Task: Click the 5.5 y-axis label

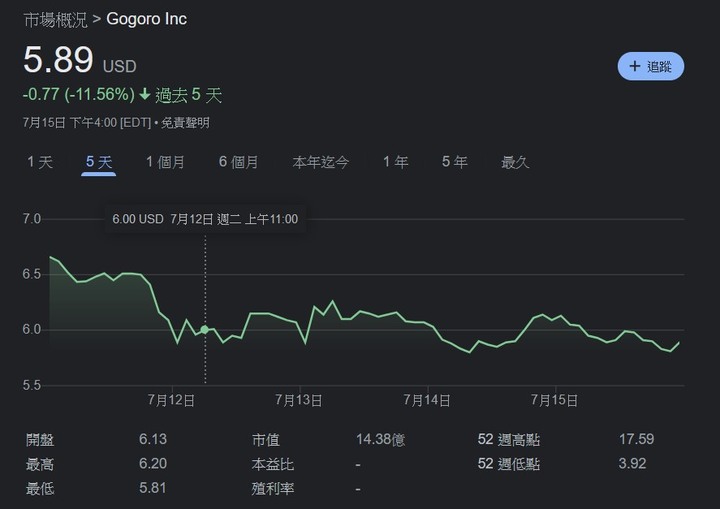Action: point(32,385)
